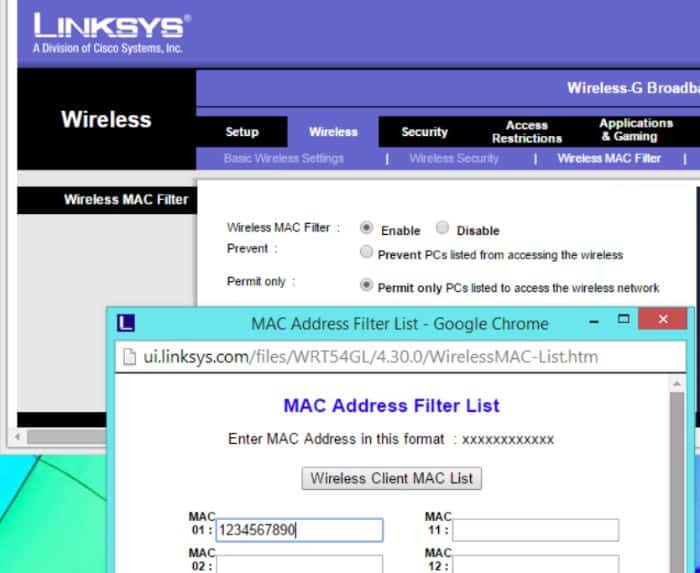
Task: Open the Setup tab
Action: coord(242,132)
